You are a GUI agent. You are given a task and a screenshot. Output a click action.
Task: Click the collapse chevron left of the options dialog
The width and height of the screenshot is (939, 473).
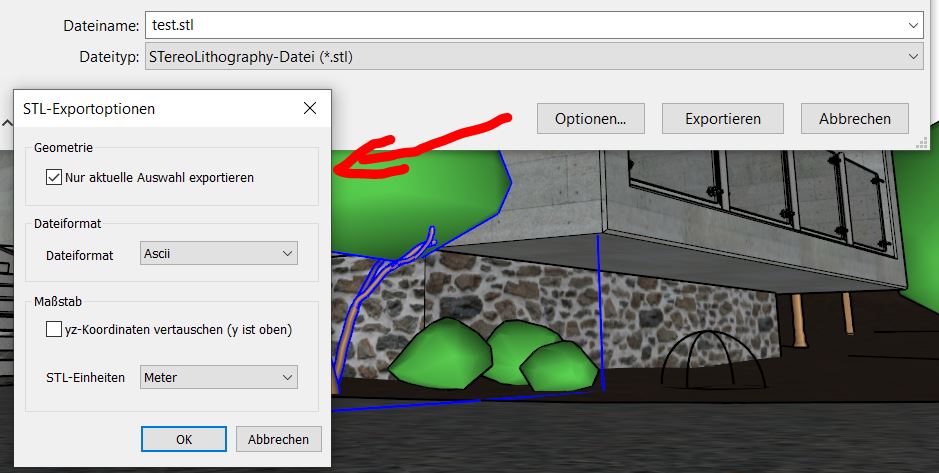[6, 123]
